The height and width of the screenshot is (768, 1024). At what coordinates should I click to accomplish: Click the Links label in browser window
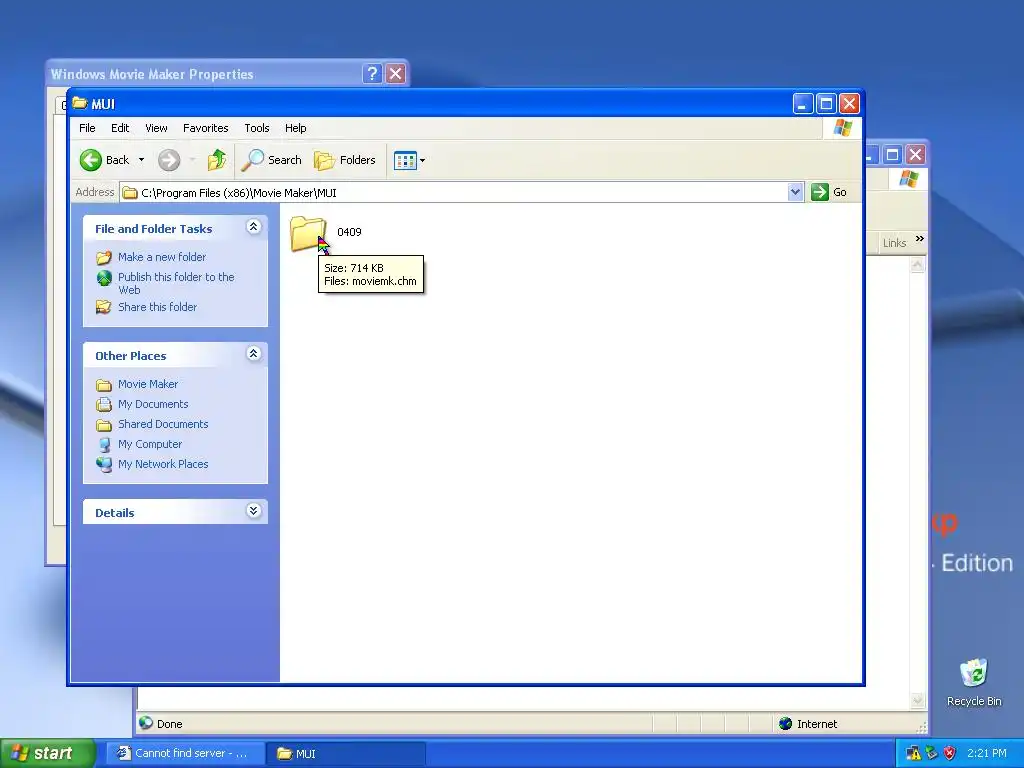894,243
